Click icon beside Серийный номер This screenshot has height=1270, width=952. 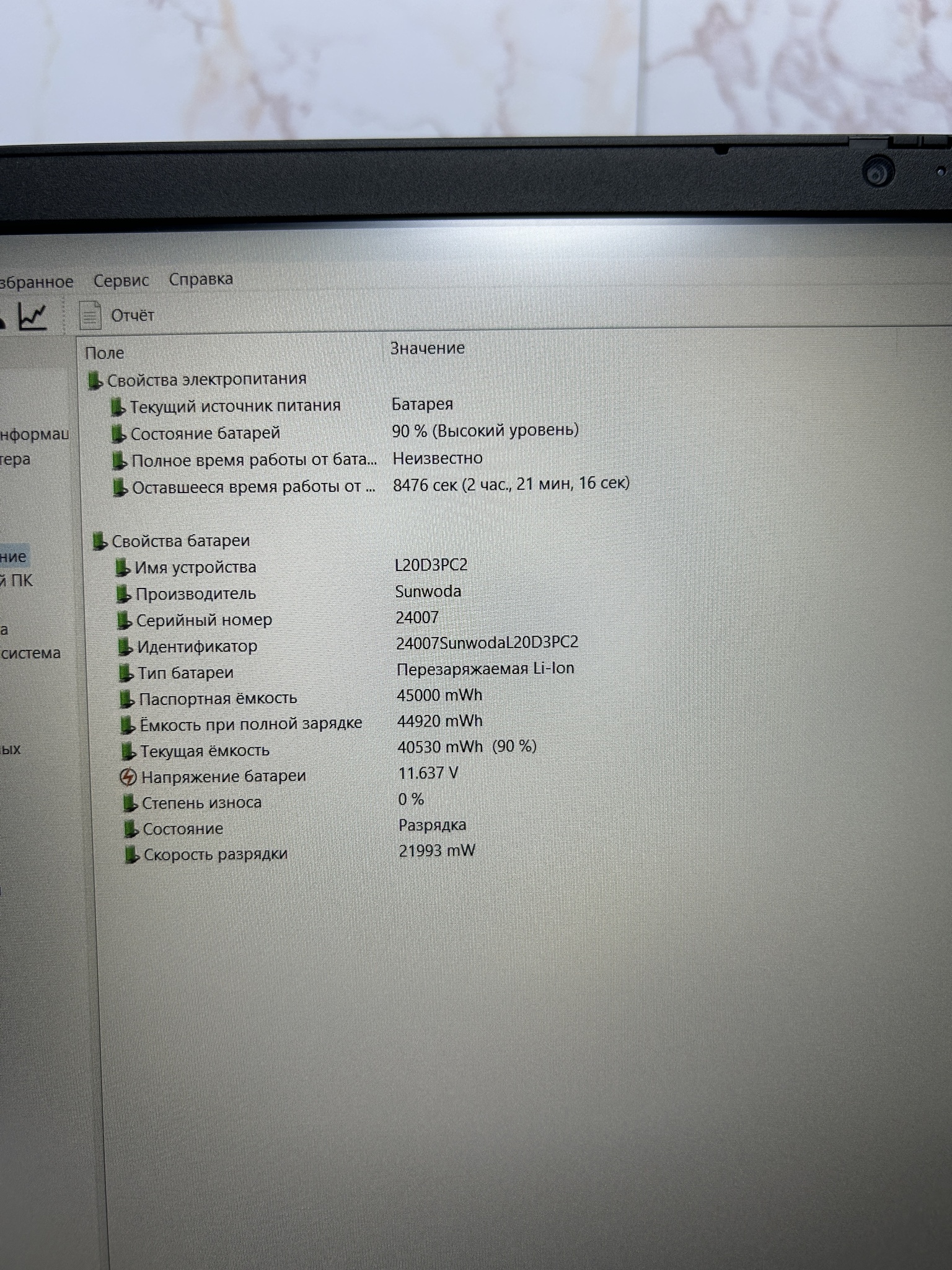[x=124, y=620]
